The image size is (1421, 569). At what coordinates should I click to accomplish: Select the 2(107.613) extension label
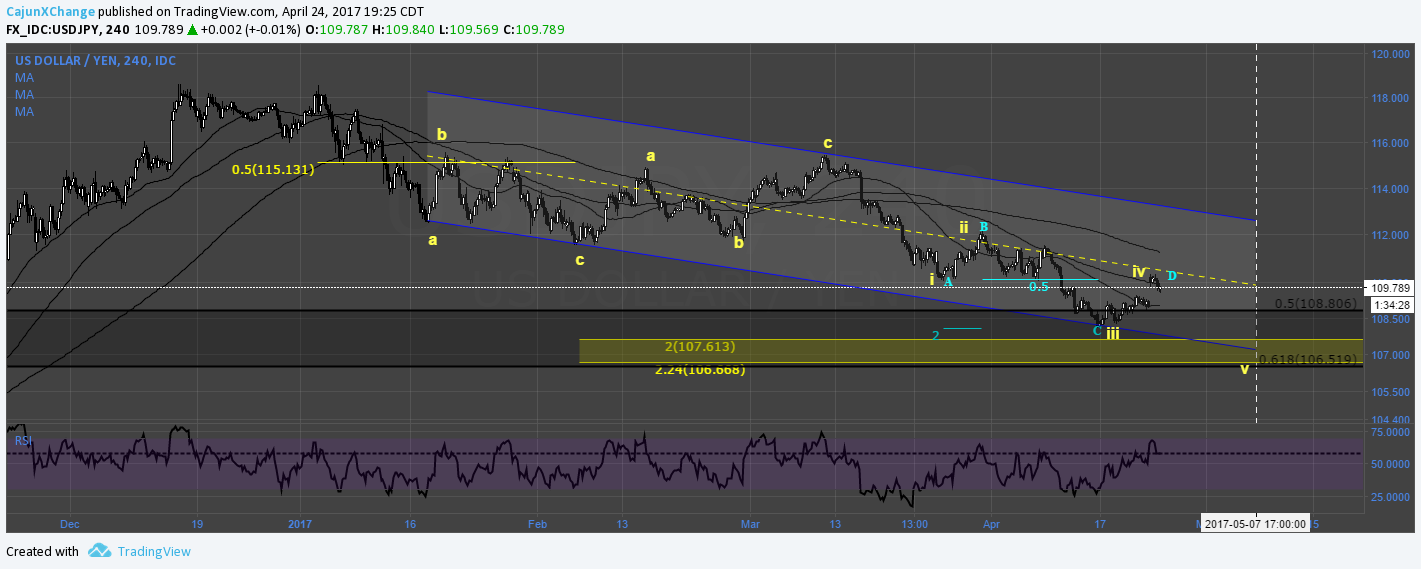click(x=700, y=347)
